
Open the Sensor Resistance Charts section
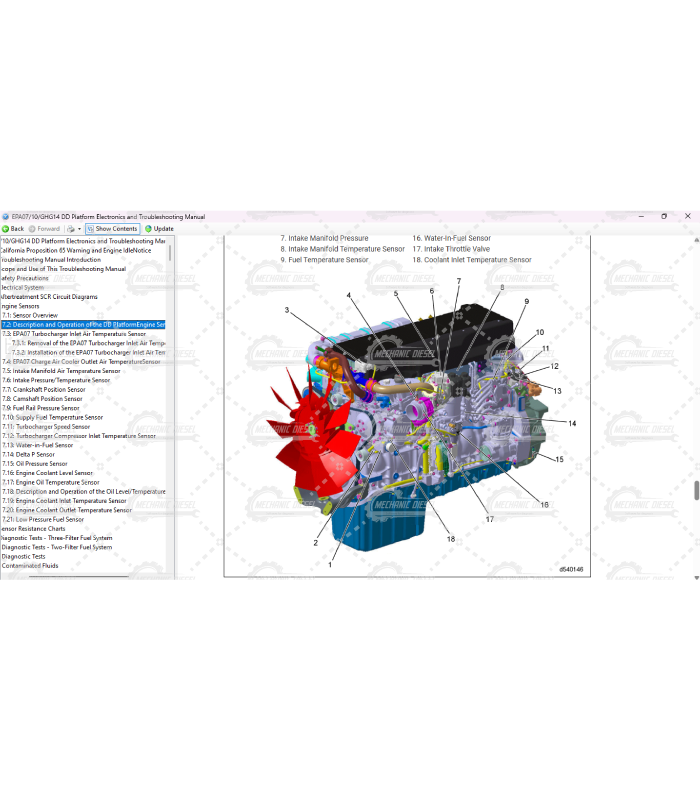coord(33,528)
